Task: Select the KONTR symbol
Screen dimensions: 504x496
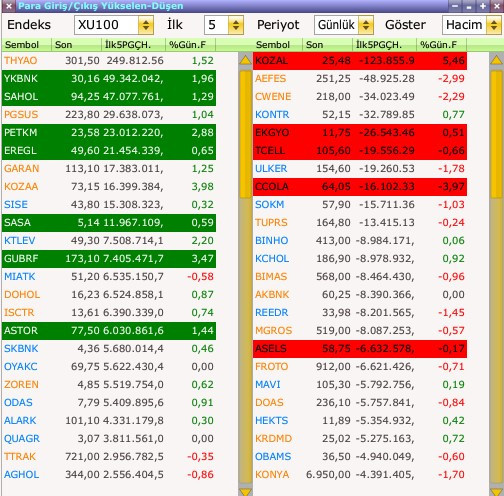Action: (x=272, y=115)
